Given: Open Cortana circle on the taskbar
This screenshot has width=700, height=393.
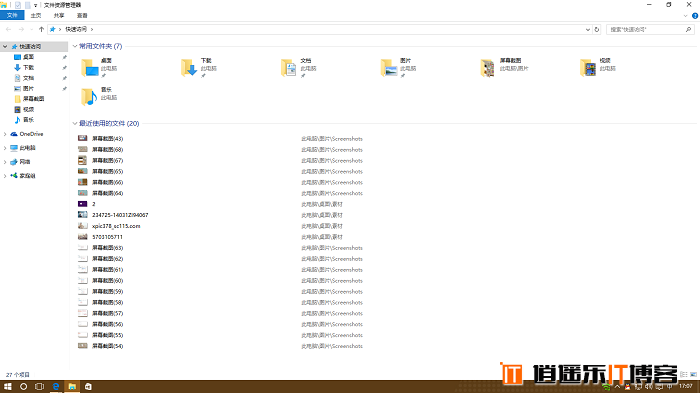Looking at the screenshot, I should click(x=24, y=386).
